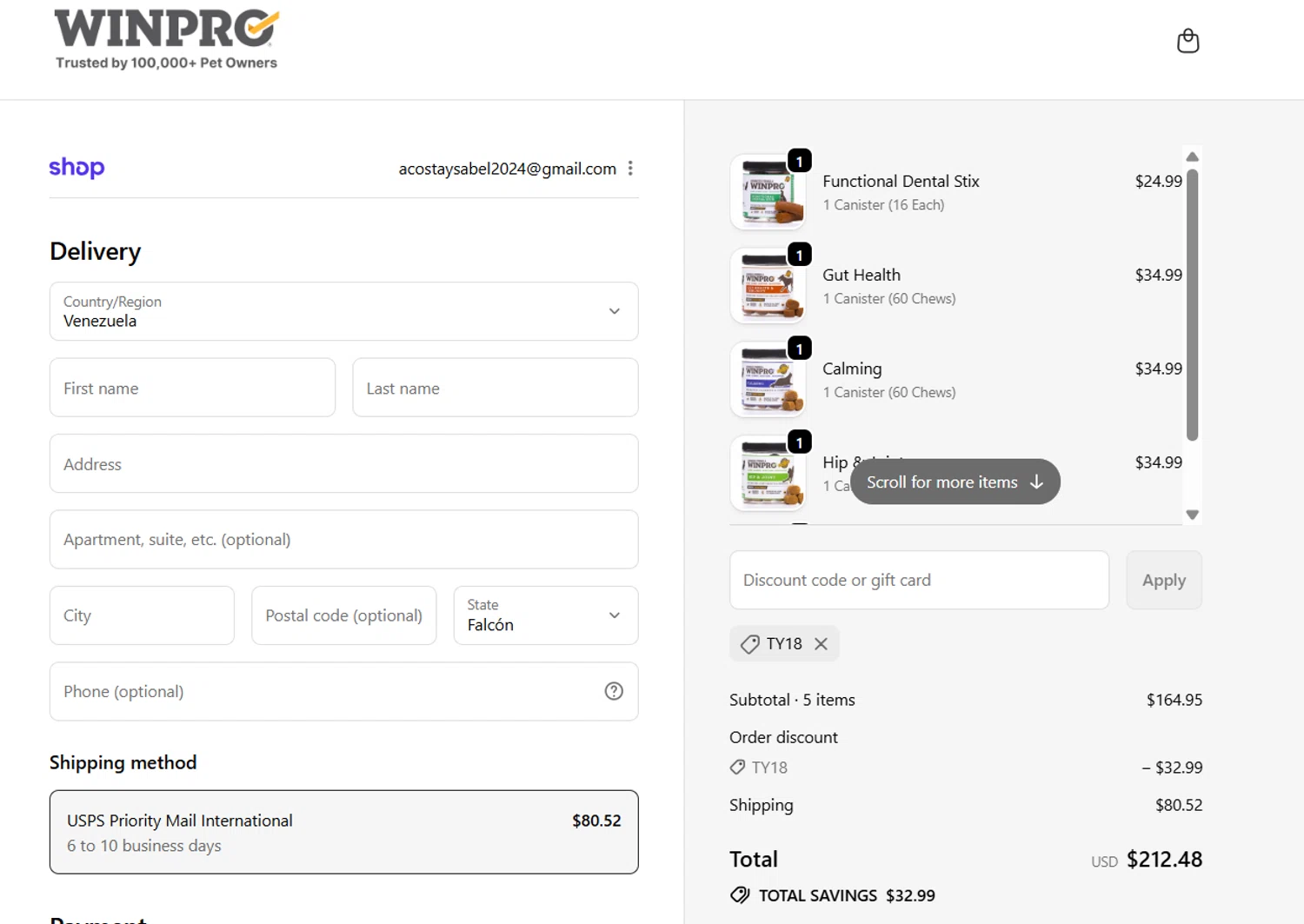The height and width of the screenshot is (924, 1304).
Task: Open the Country/Region dropdown
Action: 343,311
